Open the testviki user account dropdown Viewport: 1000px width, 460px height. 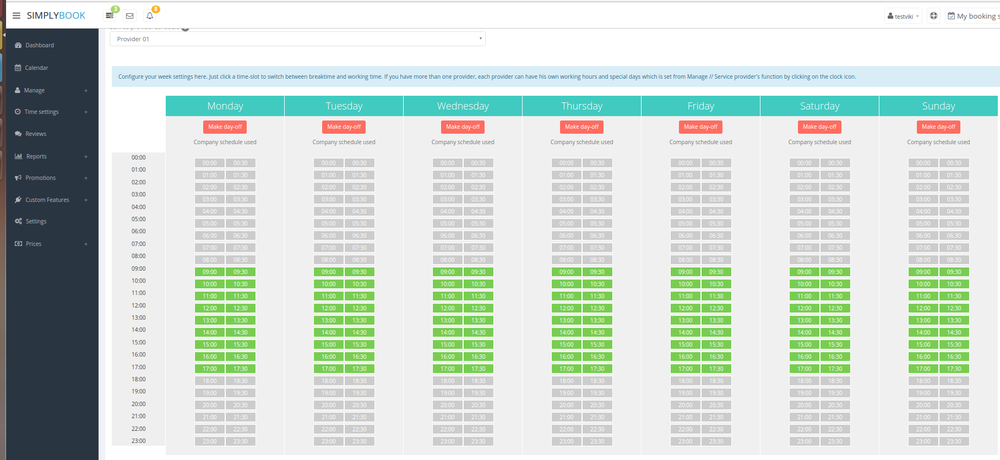pyautogui.click(x=903, y=16)
